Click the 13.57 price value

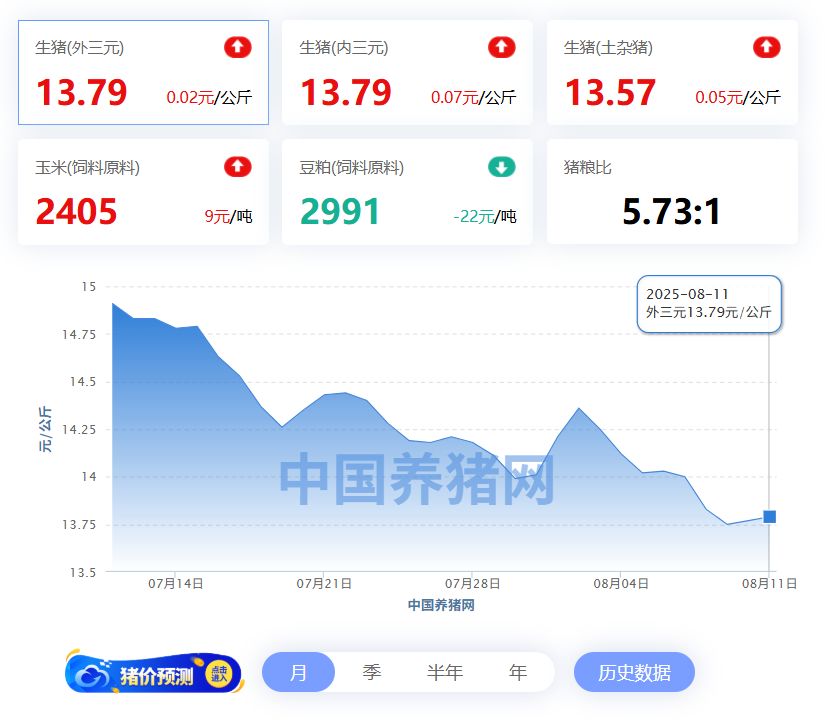click(610, 93)
